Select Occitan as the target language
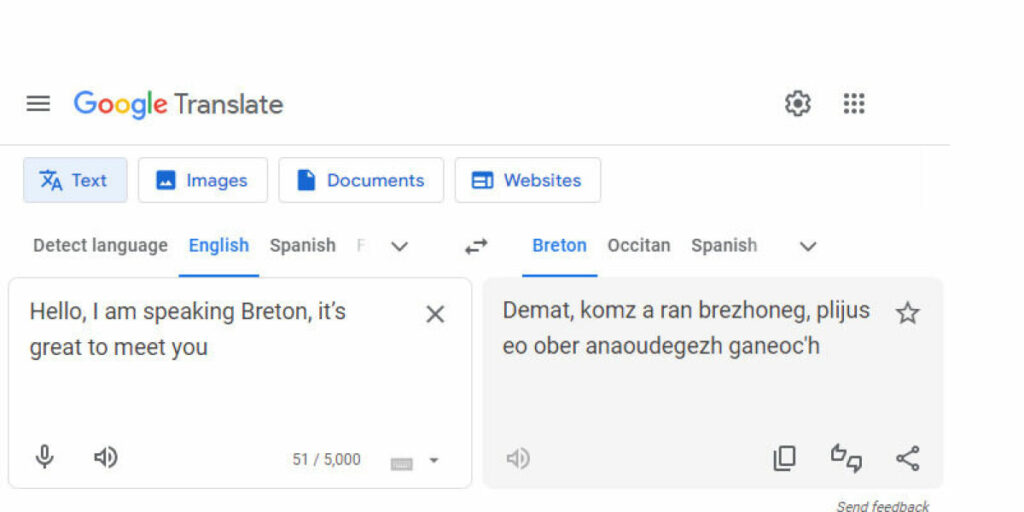 [639, 246]
